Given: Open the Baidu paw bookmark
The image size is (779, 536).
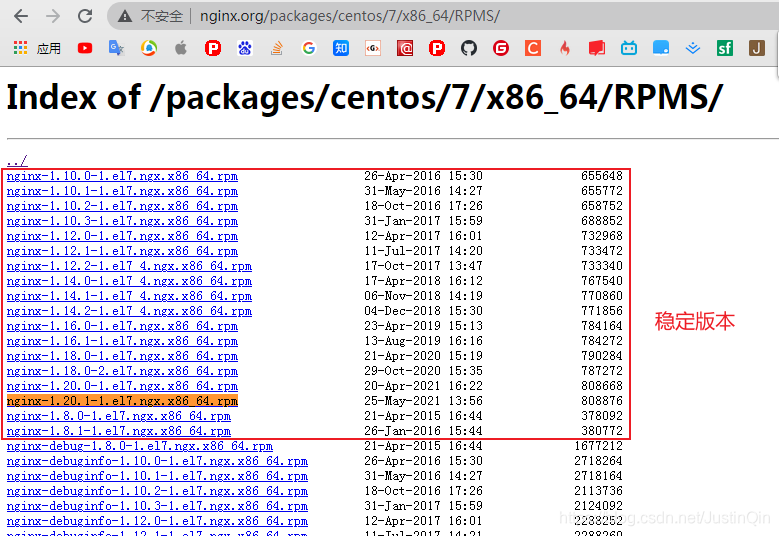Looking at the screenshot, I should [244, 48].
